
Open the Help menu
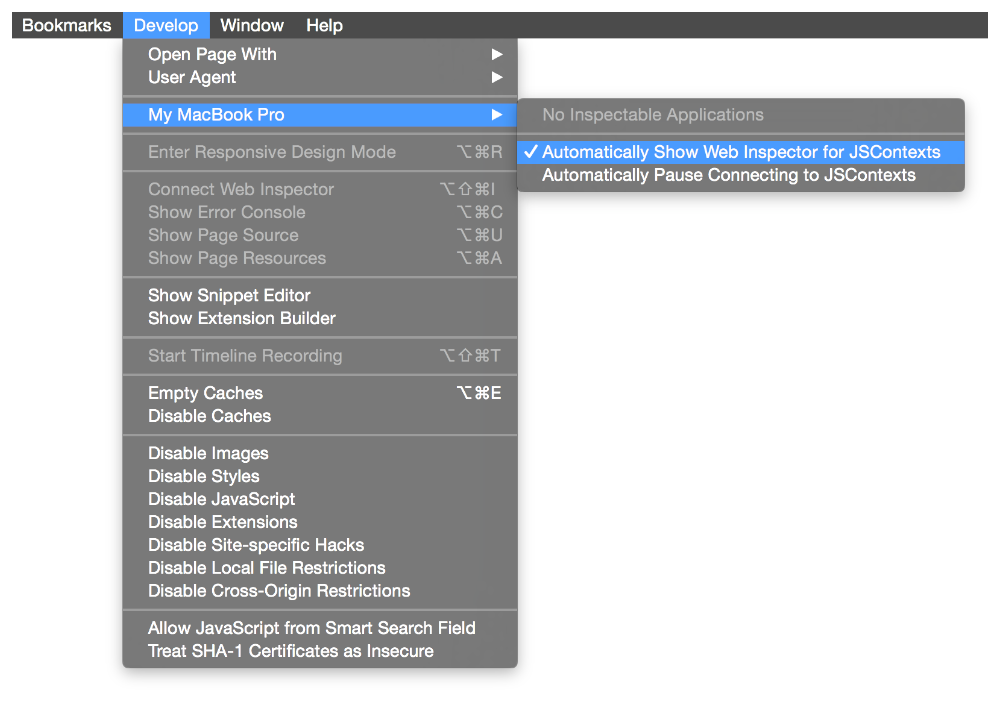(324, 25)
